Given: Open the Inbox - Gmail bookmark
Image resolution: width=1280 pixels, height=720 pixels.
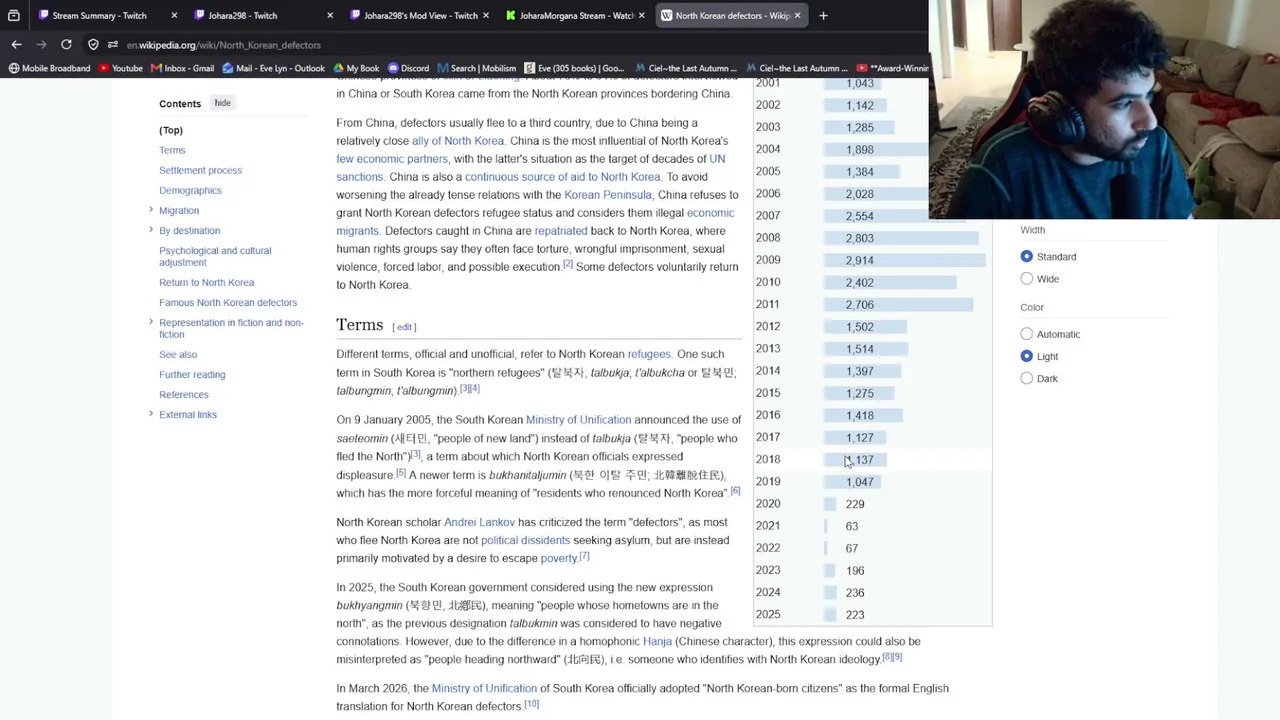Looking at the screenshot, I should [183, 68].
